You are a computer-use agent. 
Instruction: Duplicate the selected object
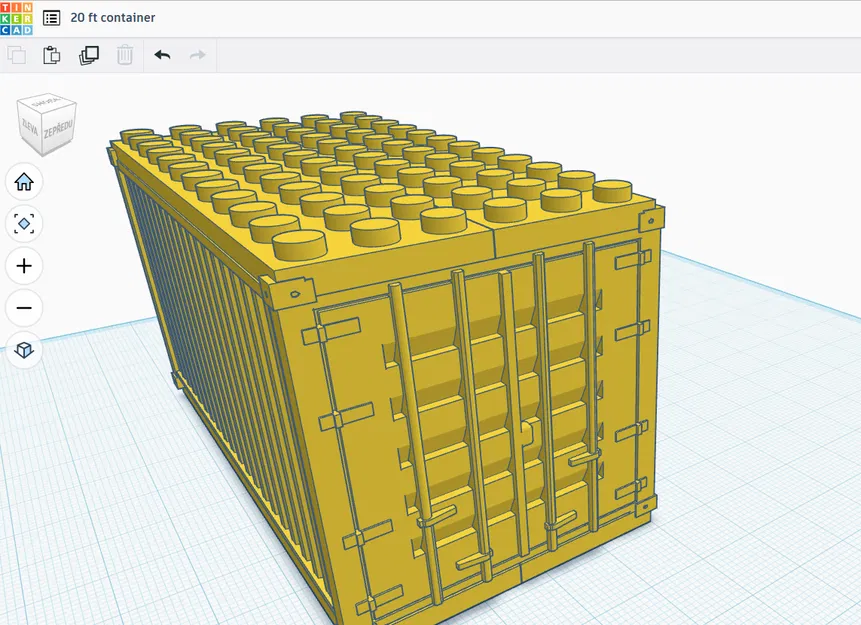(88, 55)
